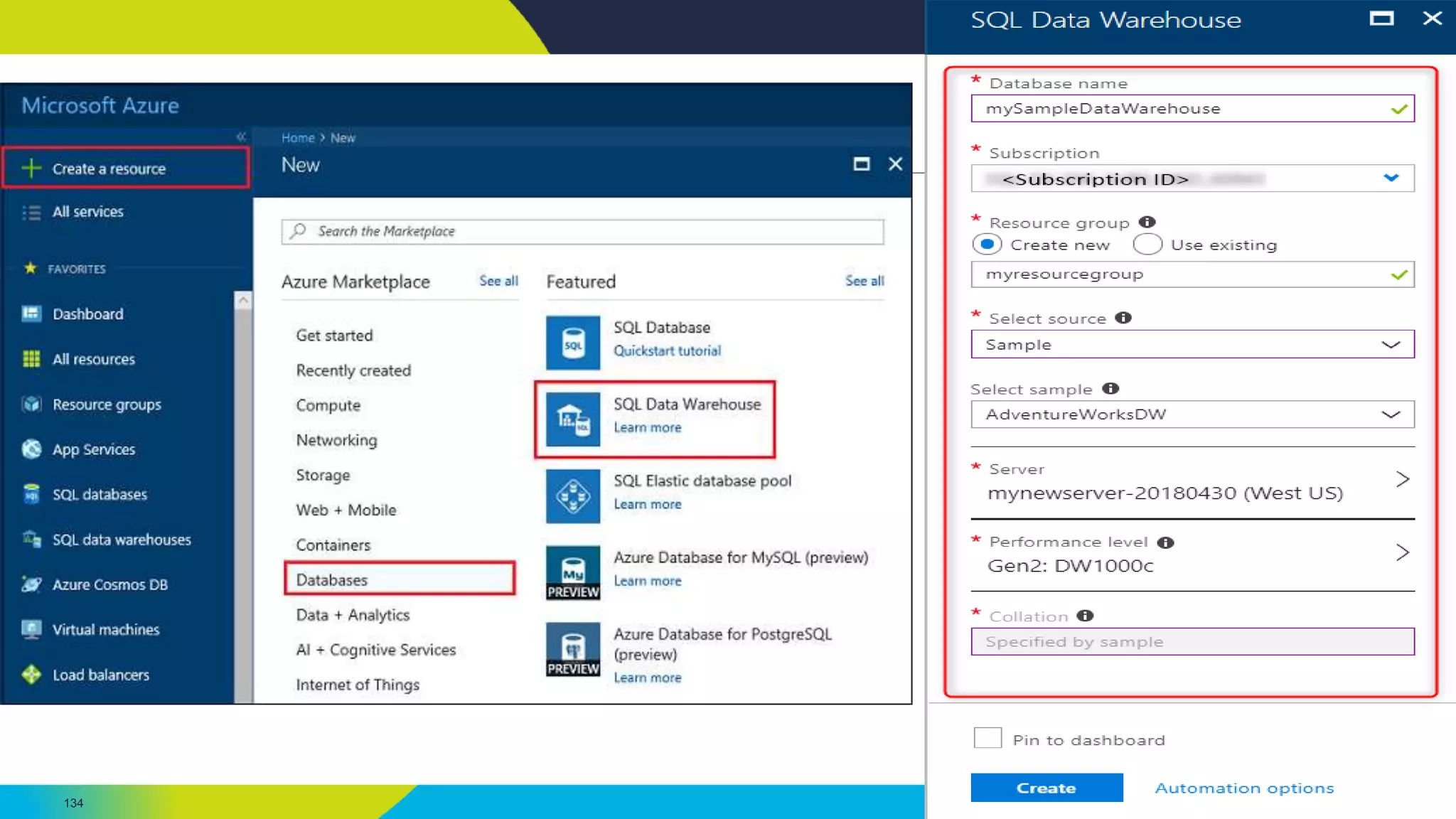Select the Compute category

pos(328,405)
